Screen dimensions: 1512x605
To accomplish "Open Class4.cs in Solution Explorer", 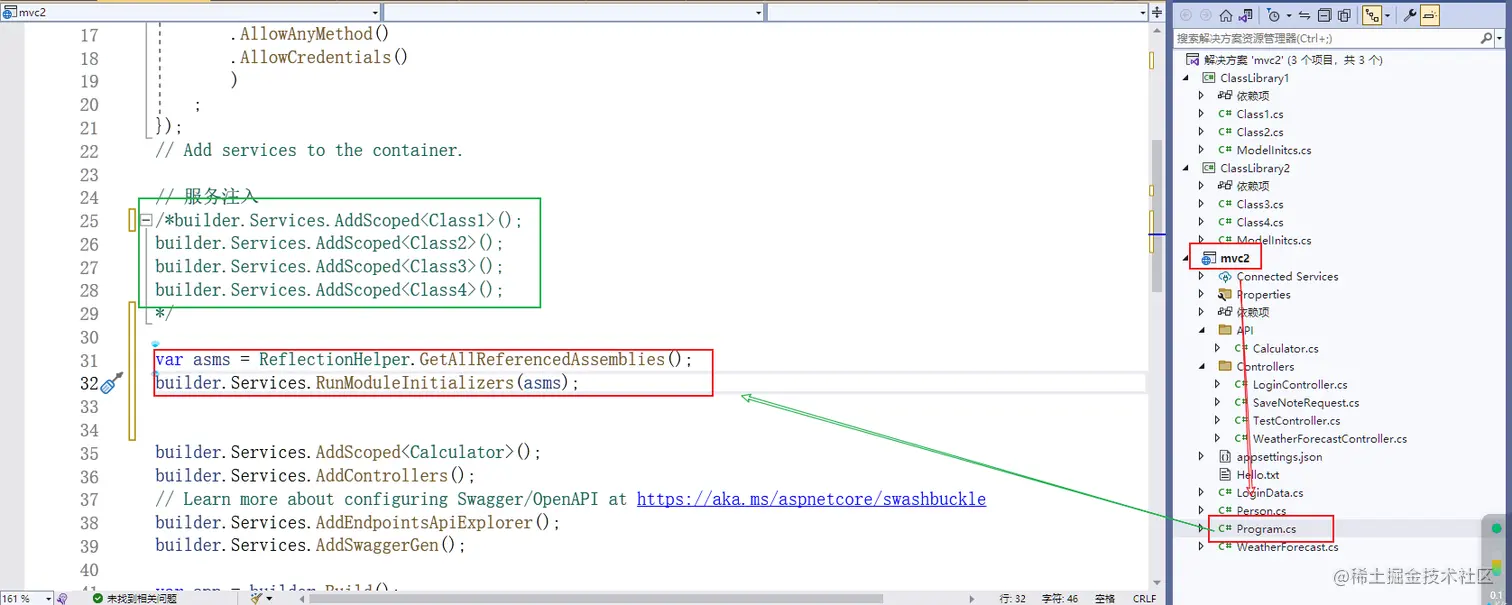I will click(1259, 222).
